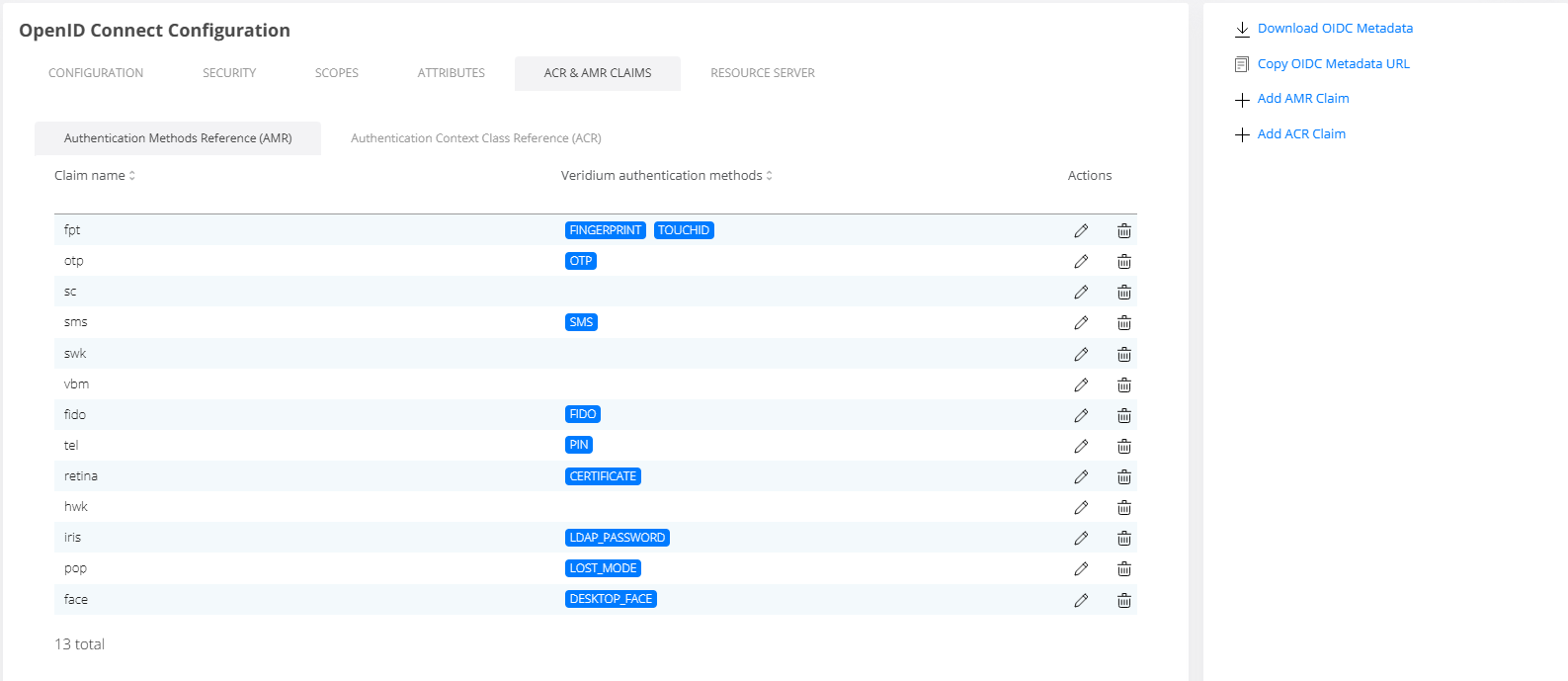The height and width of the screenshot is (681, 1568).
Task: Edit the sms claim row
Action: pos(1081,323)
